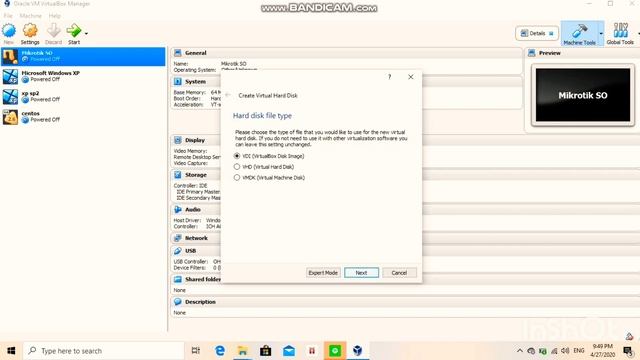Open the Windows Start menu

pyautogui.click(x=11, y=351)
